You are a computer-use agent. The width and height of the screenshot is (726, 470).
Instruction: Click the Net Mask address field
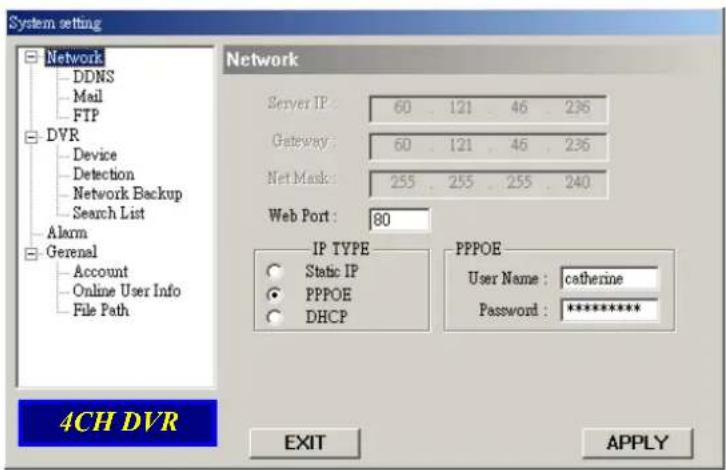click(x=488, y=183)
